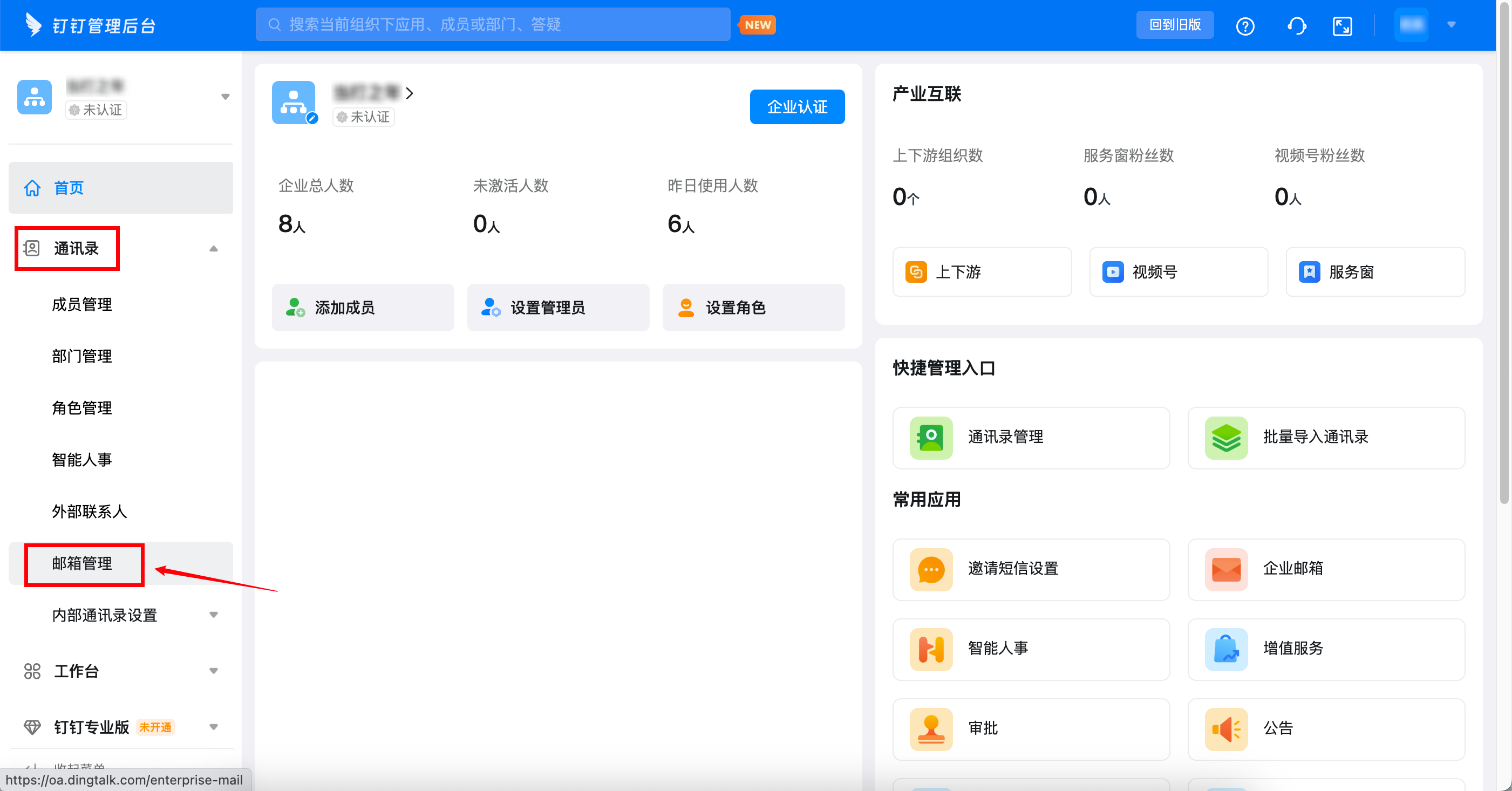Open the 视频号 card
Image resolution: width=1512 pixels, height=791 pixels.
(1179, 272)
